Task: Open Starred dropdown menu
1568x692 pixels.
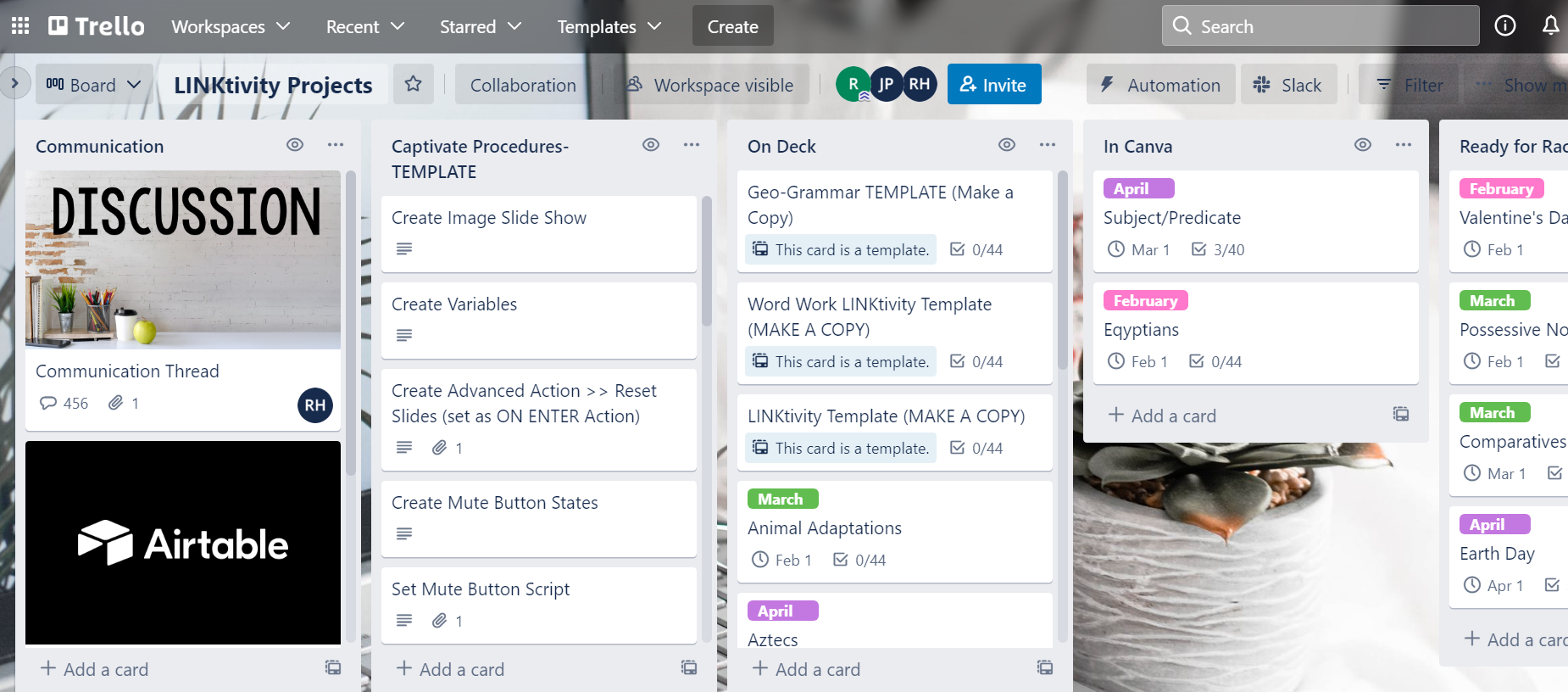Action: pyautogui.click(x=480, y=26)
